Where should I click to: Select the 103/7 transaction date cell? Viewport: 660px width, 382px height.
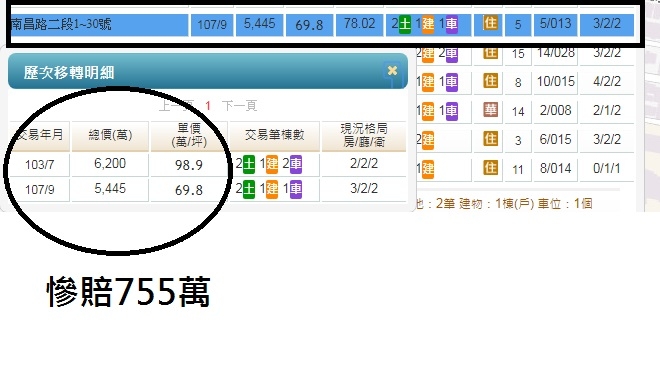coord(40,164)
